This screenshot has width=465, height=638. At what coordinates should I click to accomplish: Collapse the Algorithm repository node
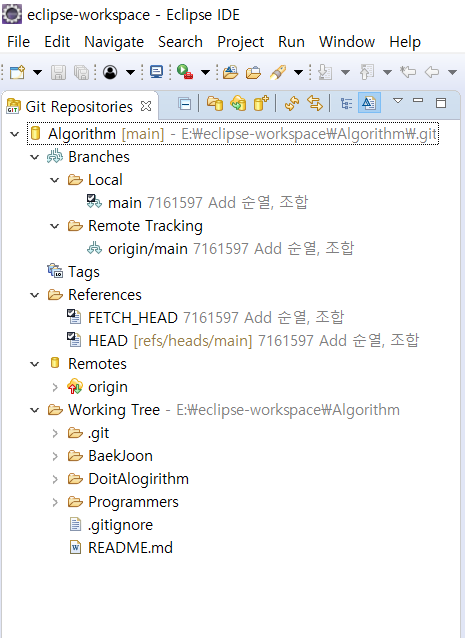(x=15, y=134)
